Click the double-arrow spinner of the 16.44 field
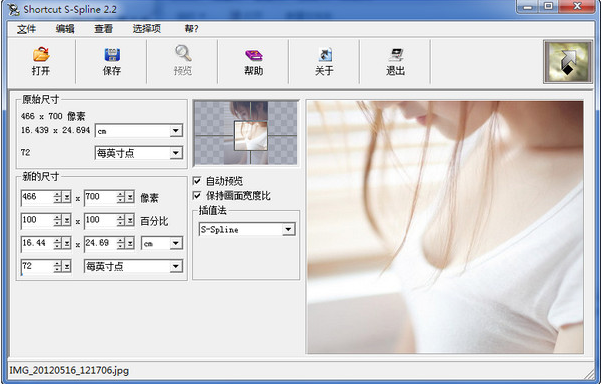 point(67,243)
